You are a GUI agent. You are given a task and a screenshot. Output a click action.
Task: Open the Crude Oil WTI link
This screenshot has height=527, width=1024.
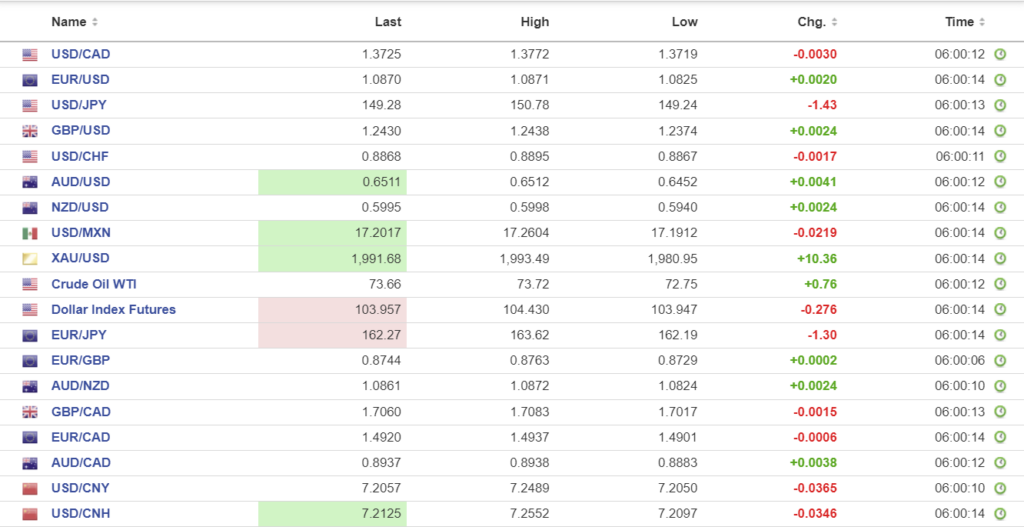(x=94, y=284)
